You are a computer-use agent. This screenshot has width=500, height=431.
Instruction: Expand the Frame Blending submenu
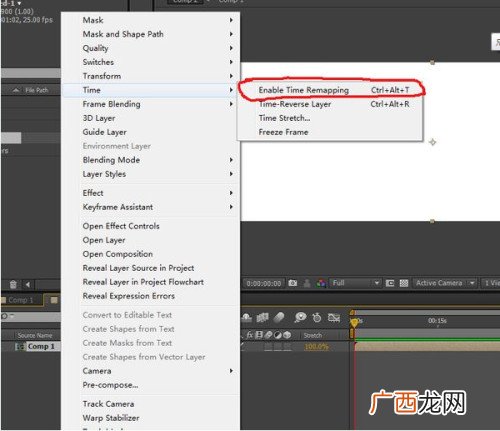(x=152, y=104)
